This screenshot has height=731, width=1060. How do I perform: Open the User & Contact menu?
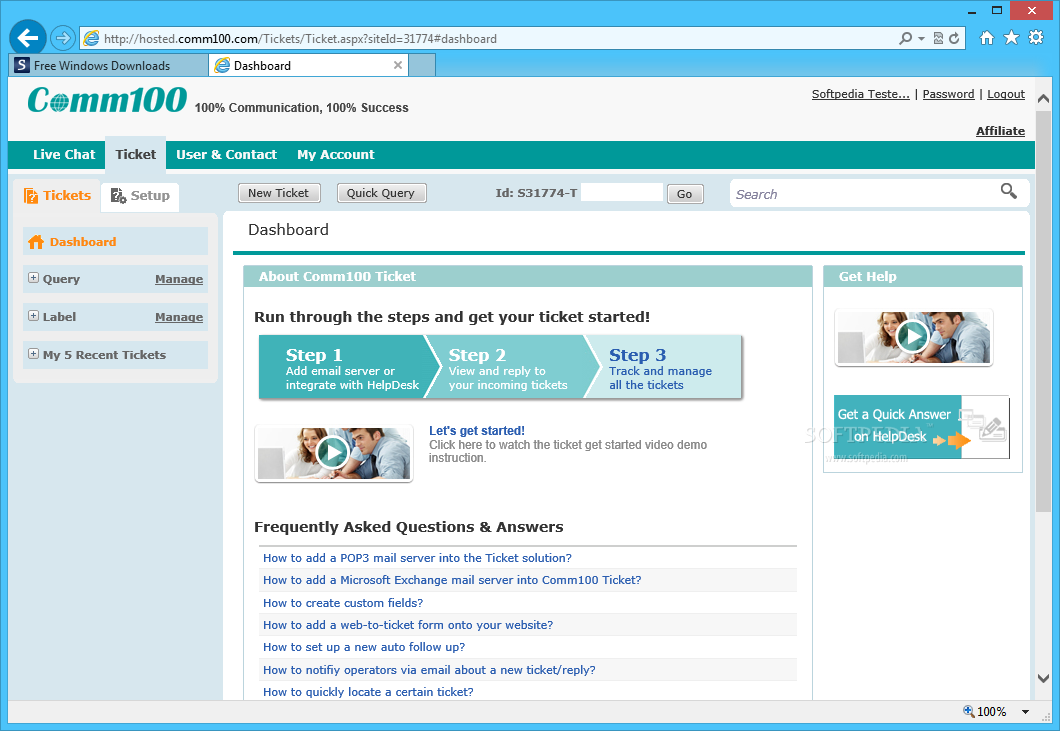pos(226,154)
